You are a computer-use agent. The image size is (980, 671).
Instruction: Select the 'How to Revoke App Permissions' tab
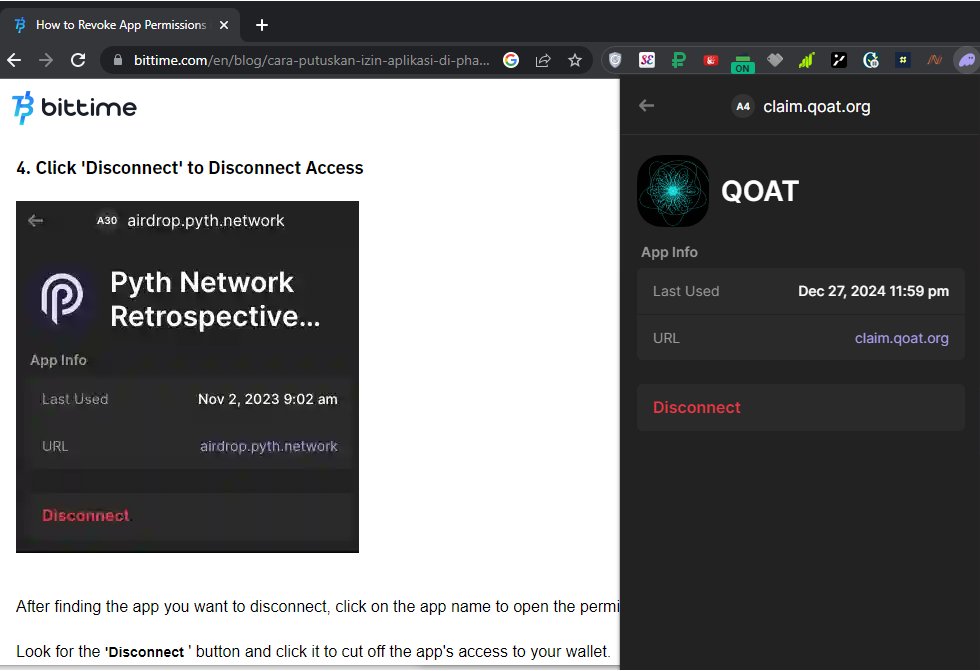pyautogui.click(x=121, y=25)
